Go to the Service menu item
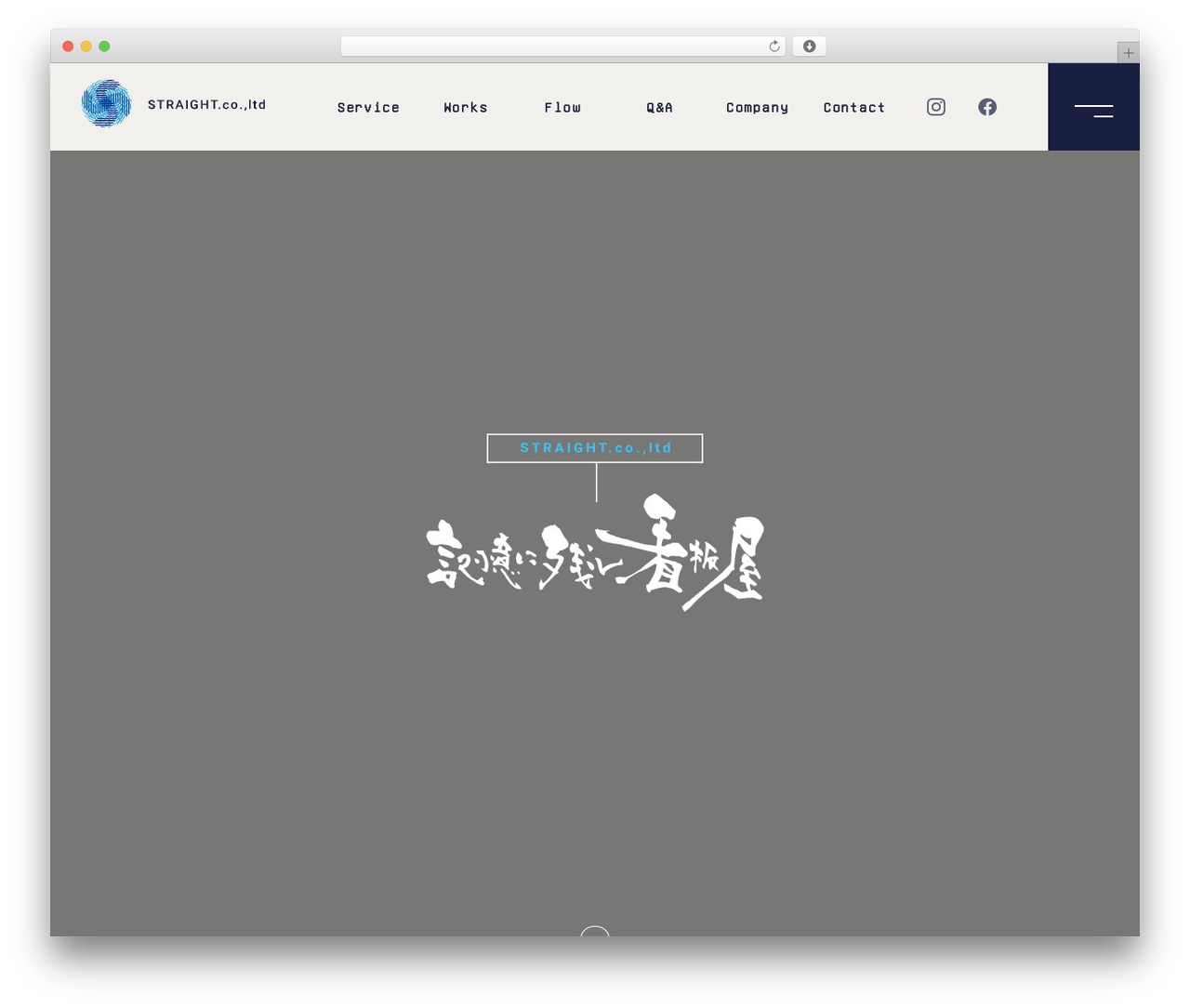This screenshot has height=1008, width=1190. tap(368, 108)
